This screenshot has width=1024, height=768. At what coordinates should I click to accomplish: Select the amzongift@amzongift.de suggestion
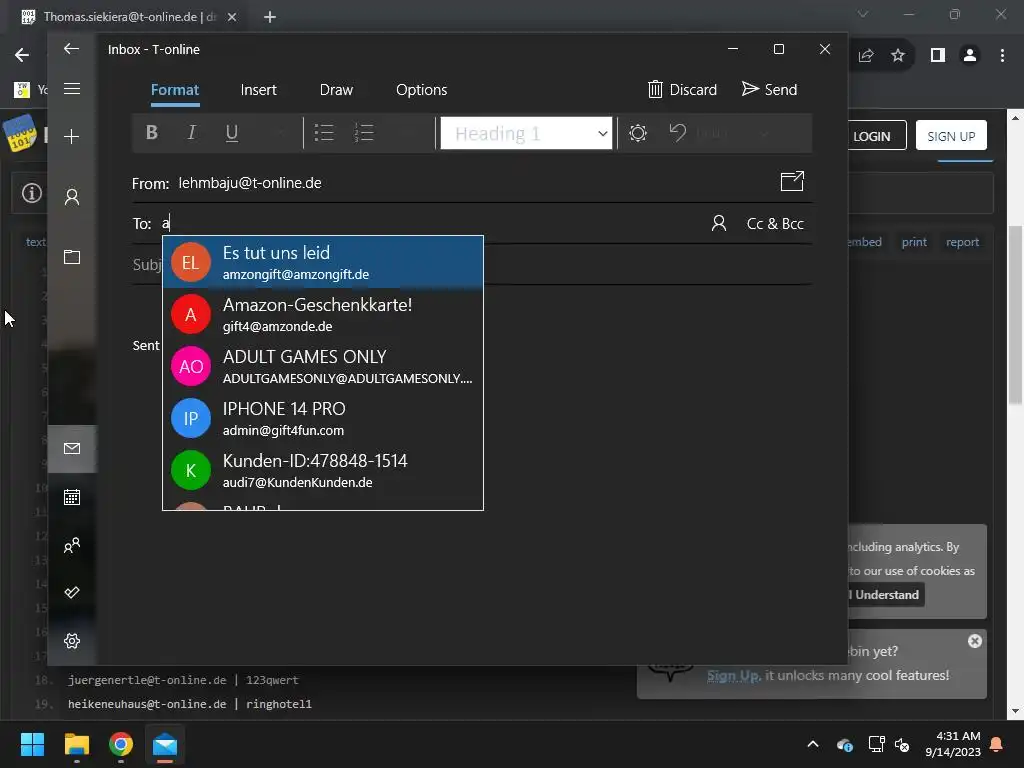(323, 262)
